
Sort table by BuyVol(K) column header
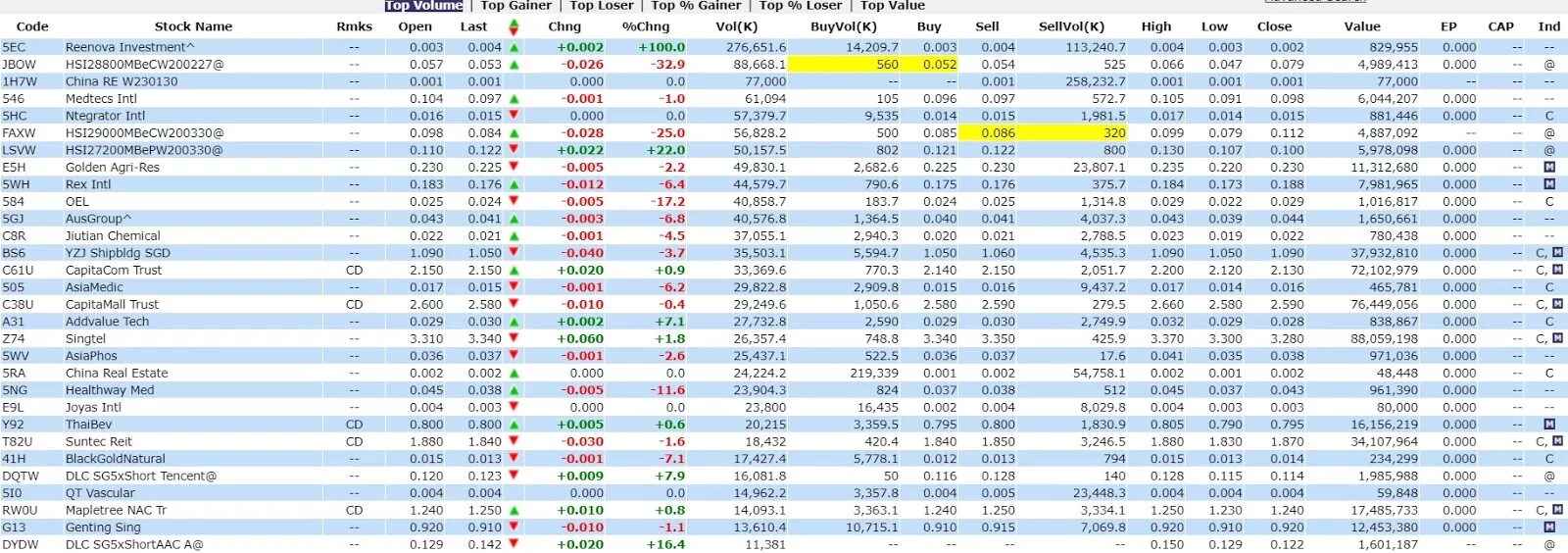click(844, 26)
